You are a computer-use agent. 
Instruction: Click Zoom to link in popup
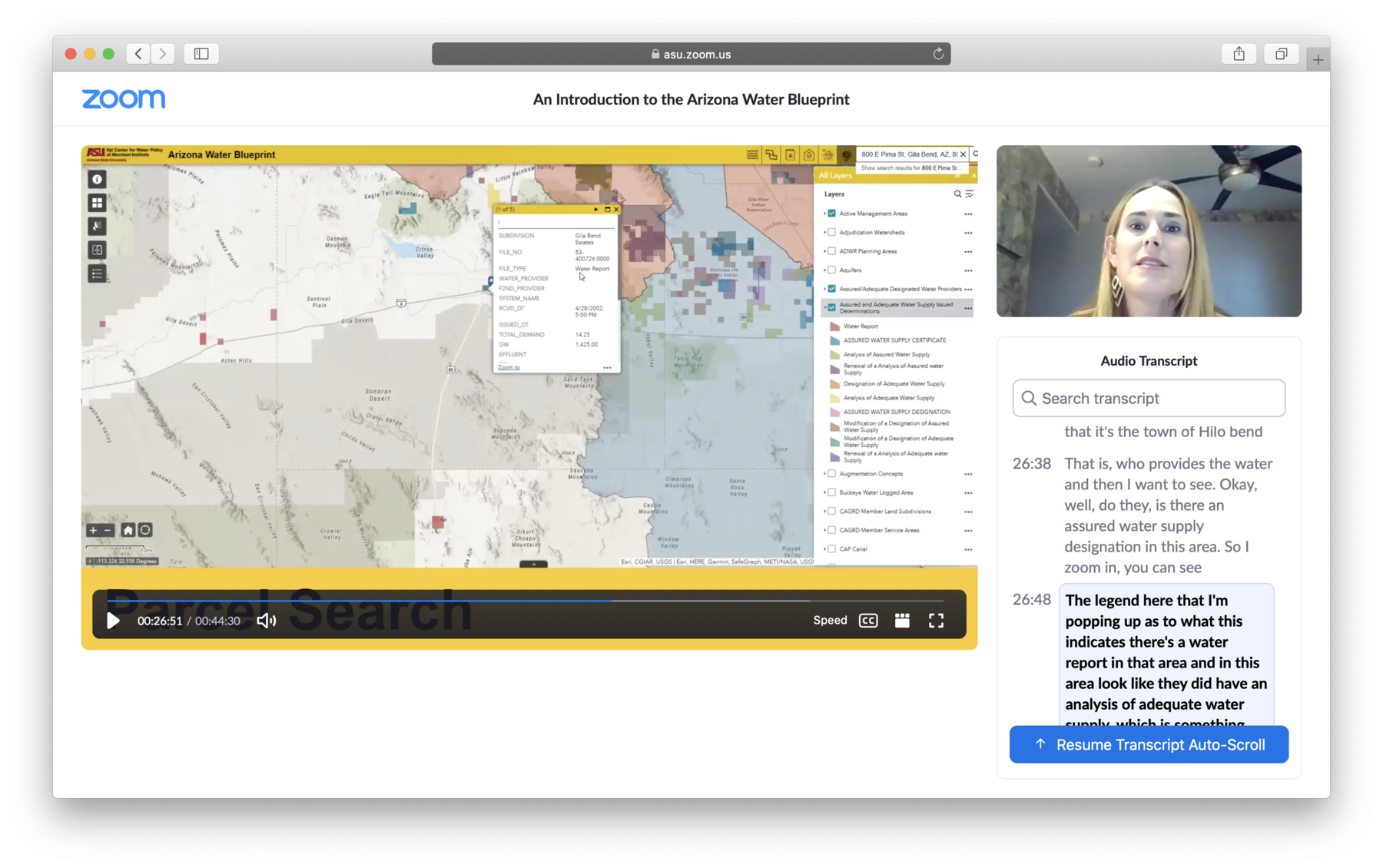click(509, 367)
